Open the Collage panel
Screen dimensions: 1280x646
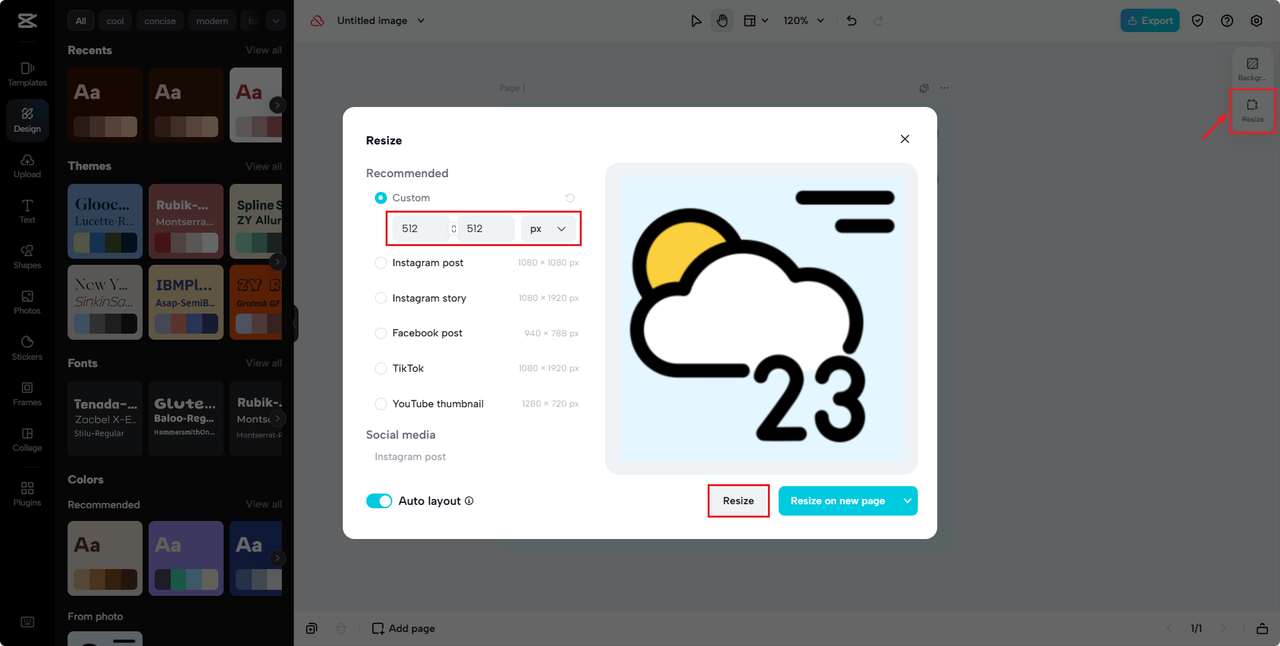[x=27, y=440]
